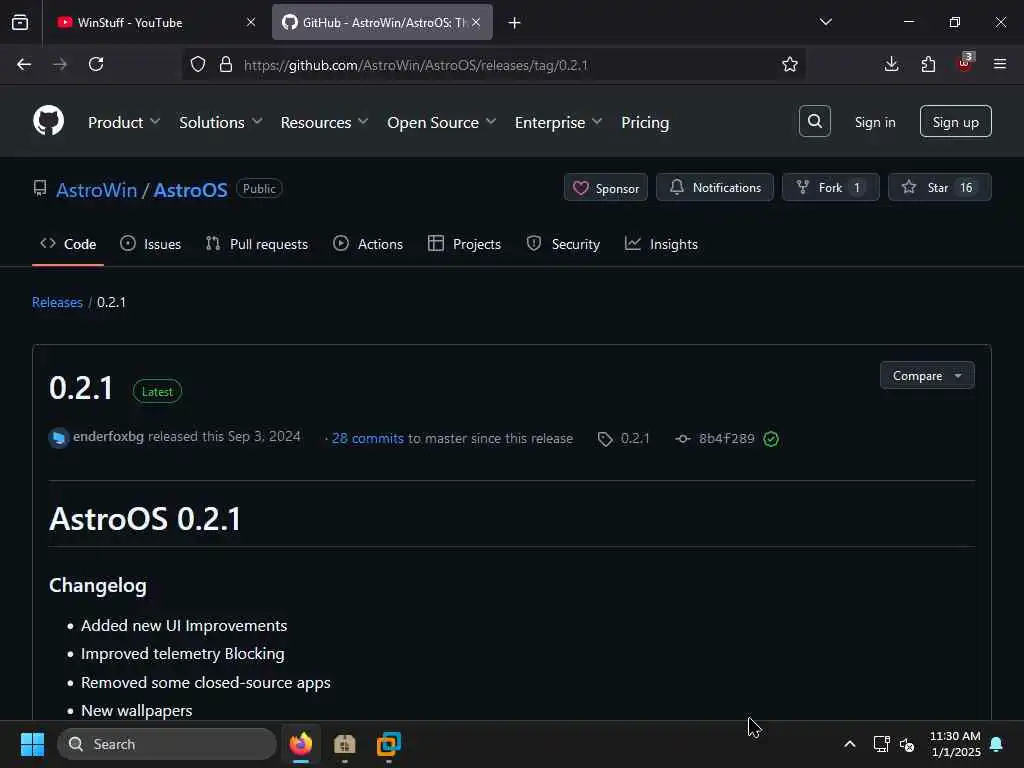The height and width of the screenshot is (768, 1024).
Task: Click the taskbar Search box
Action: 167,744
